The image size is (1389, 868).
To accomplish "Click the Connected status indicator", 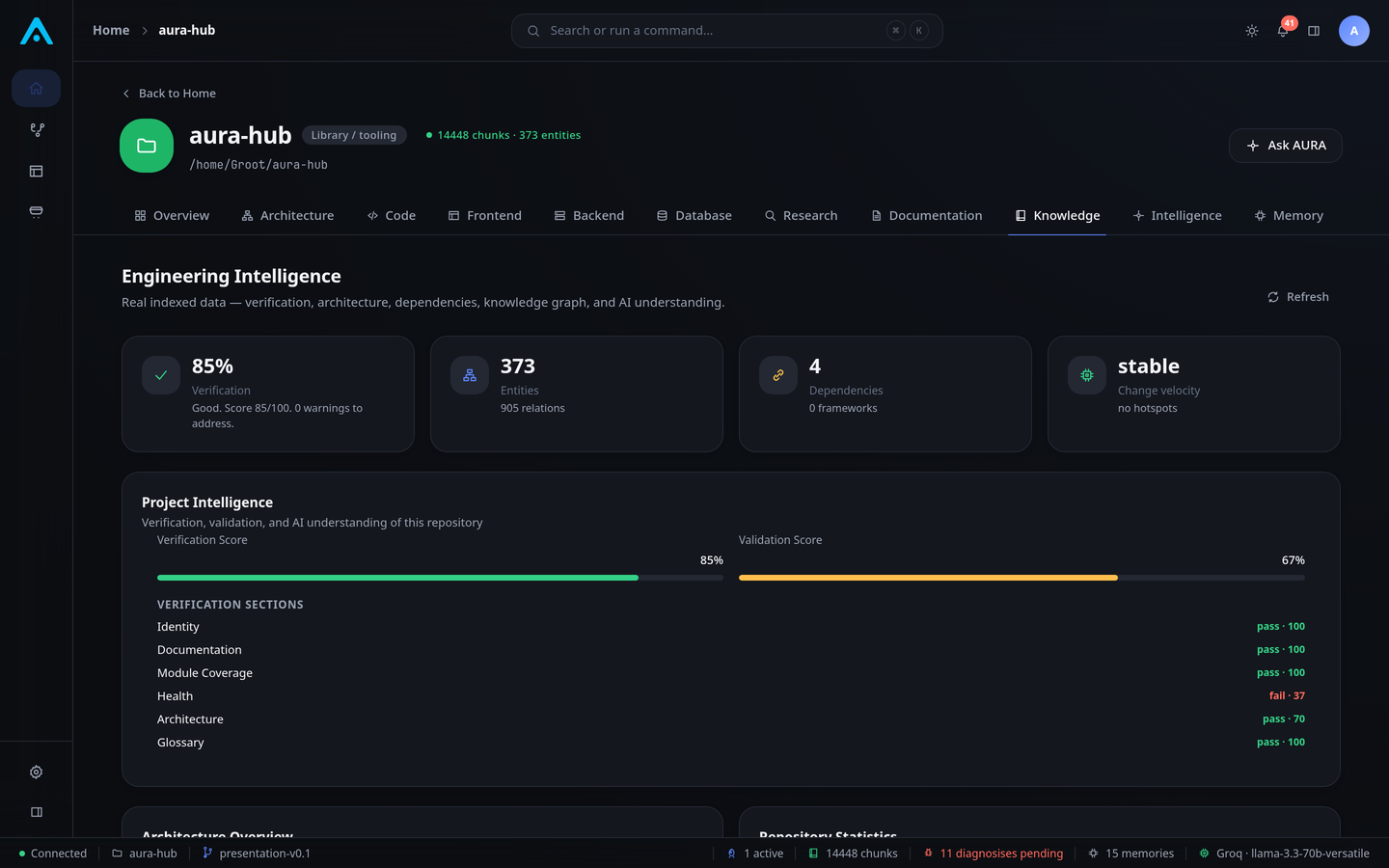I will click(53, 854).
